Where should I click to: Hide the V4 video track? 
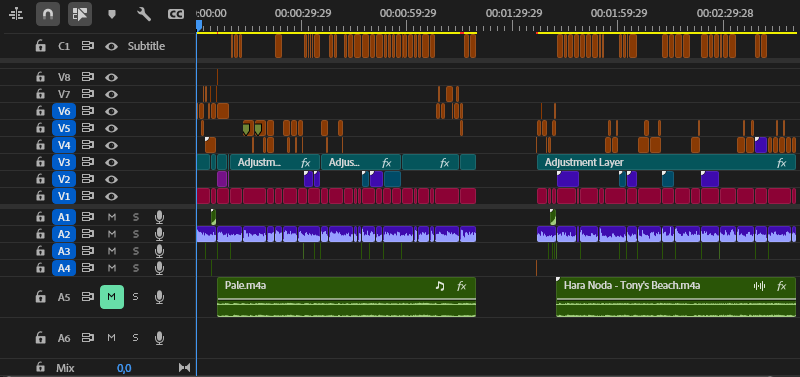[111, 145]
